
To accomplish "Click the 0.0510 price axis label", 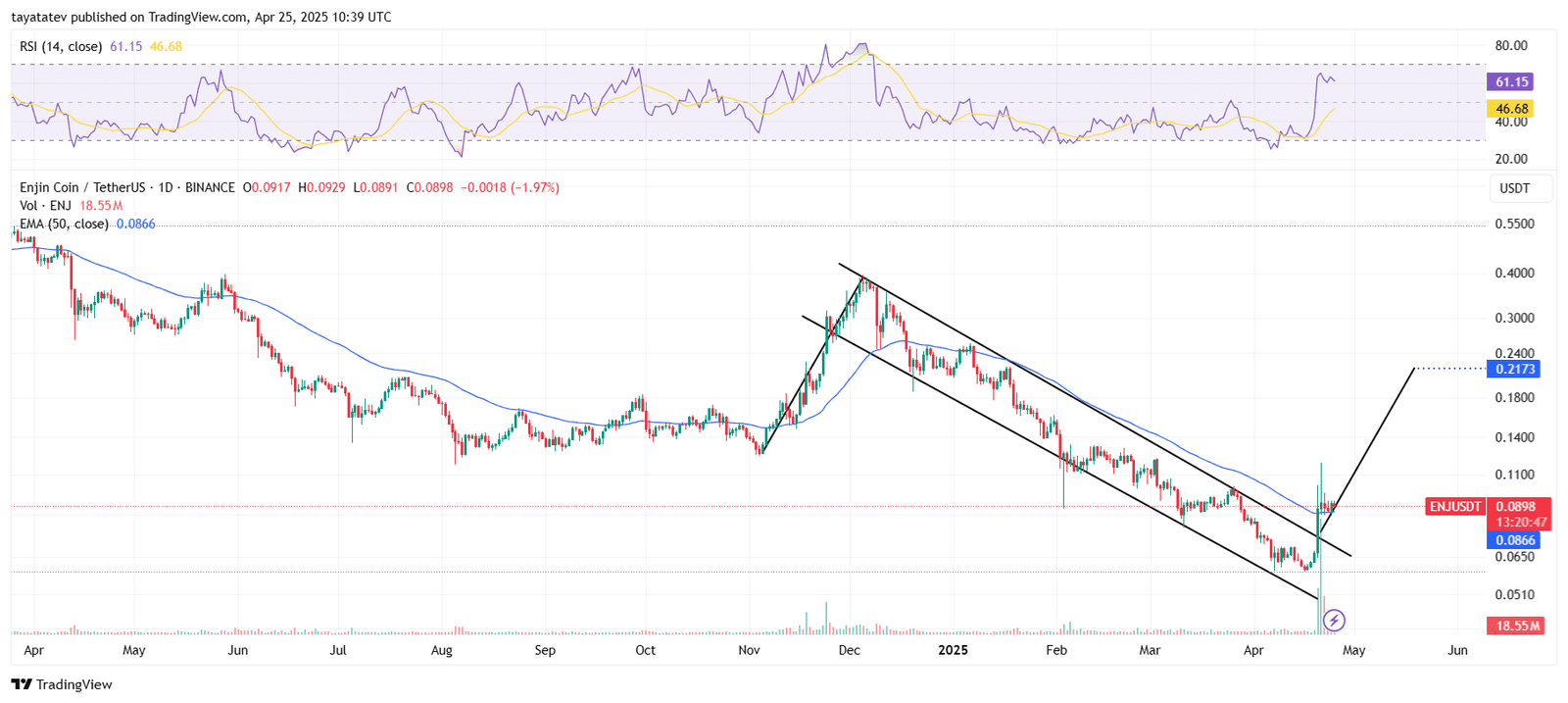I will pyautogui.click(x=1514, y=594).
